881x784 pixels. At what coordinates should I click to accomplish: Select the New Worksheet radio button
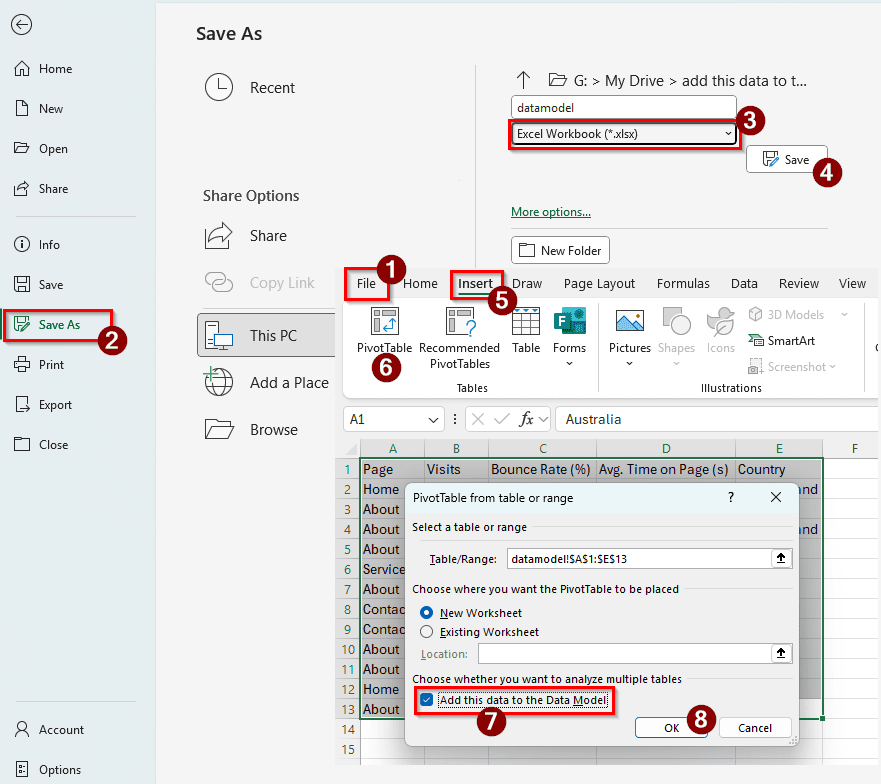[427, 613]
